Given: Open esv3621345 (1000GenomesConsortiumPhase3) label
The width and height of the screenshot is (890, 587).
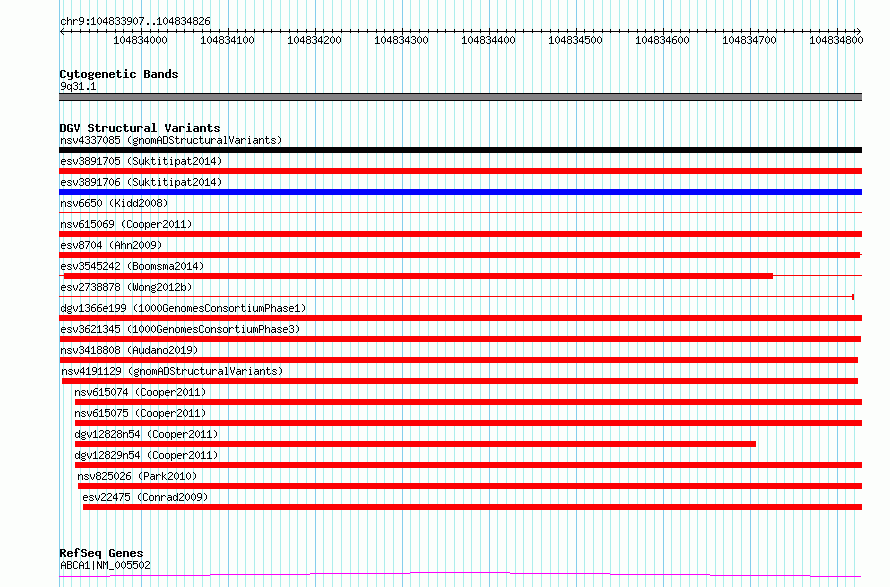Looking at the screenshot, I should [180, 329].
